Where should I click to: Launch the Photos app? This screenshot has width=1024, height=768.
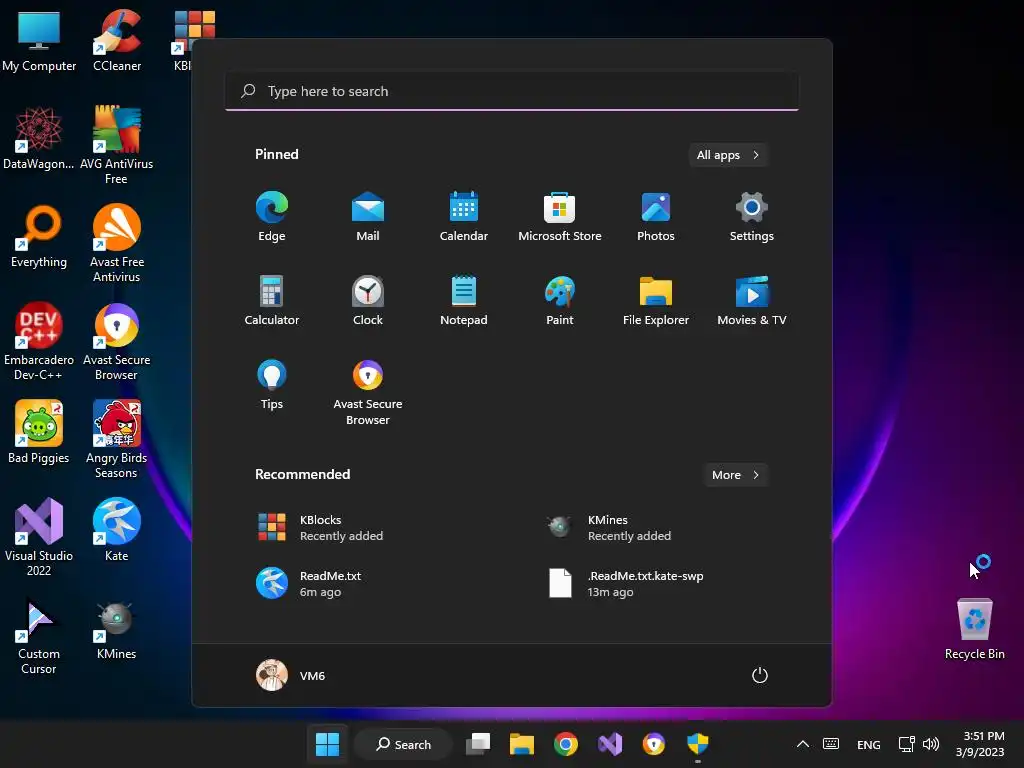656,217
